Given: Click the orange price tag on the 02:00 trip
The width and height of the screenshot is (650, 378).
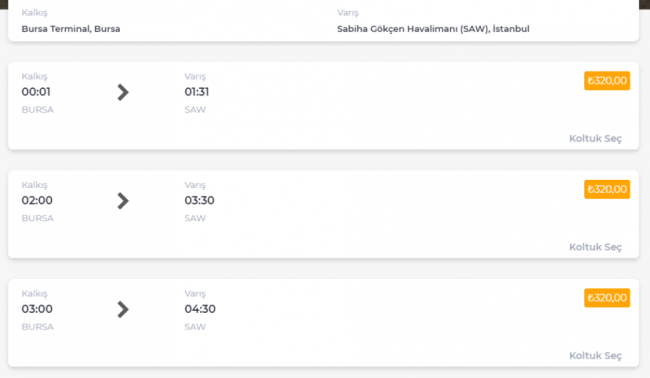Looking at the screenshot, I should pyautogui.click(x=607, y=189).
